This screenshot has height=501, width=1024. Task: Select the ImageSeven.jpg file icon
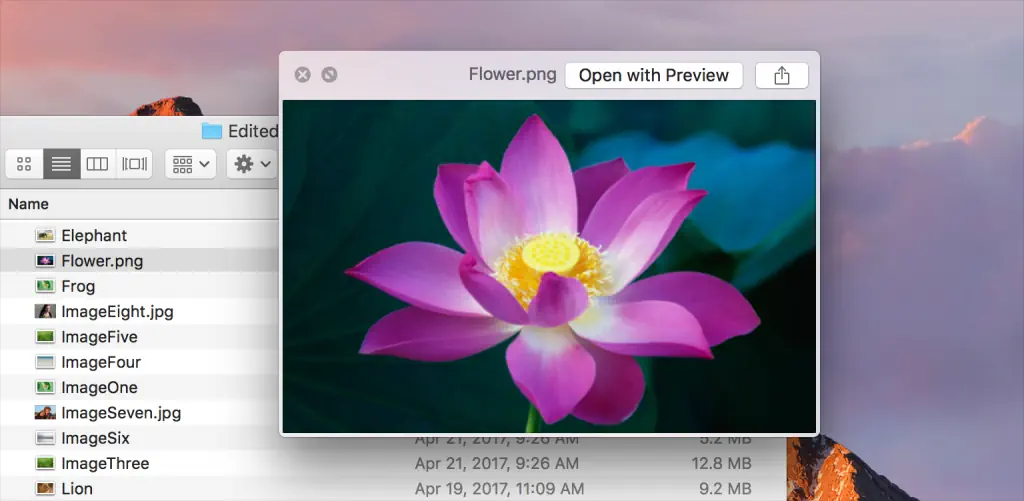coord(45,413)
